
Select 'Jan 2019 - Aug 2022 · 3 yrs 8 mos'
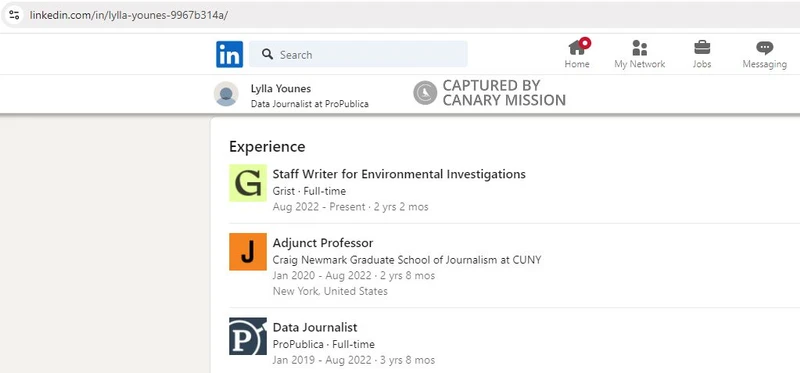coord(354,360)
